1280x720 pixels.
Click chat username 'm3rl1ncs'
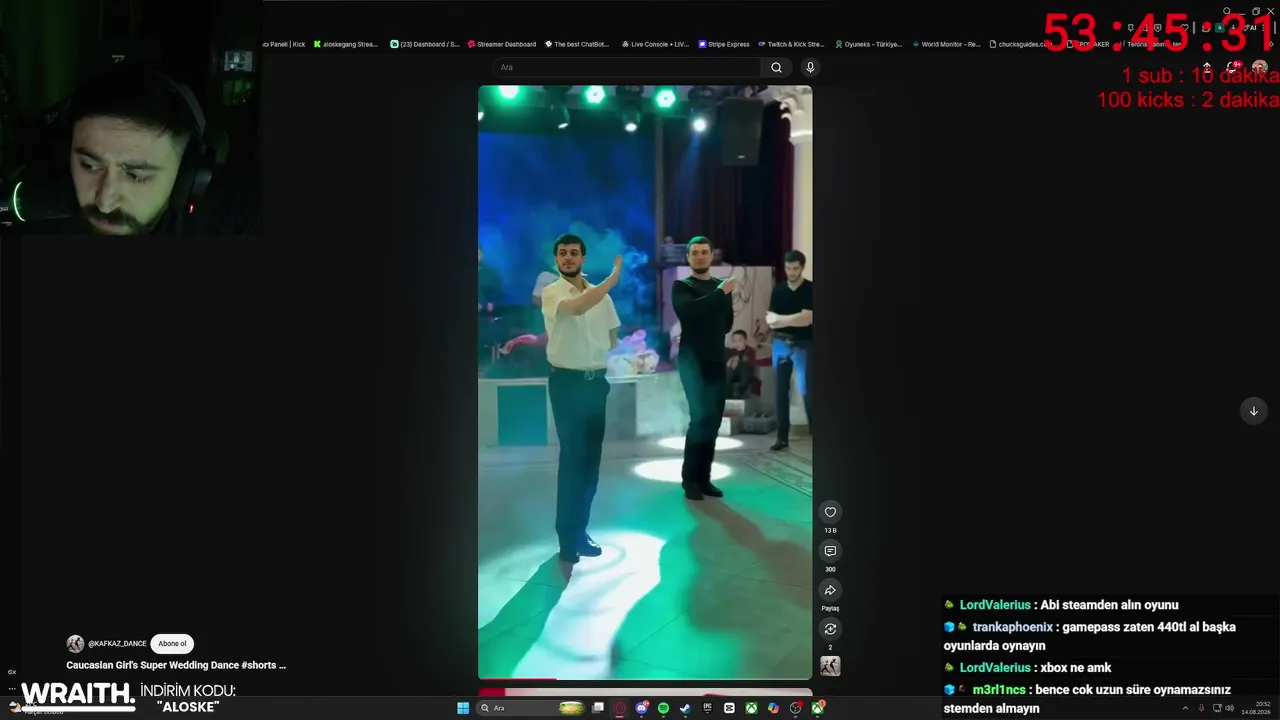click(x=999, y=690)
